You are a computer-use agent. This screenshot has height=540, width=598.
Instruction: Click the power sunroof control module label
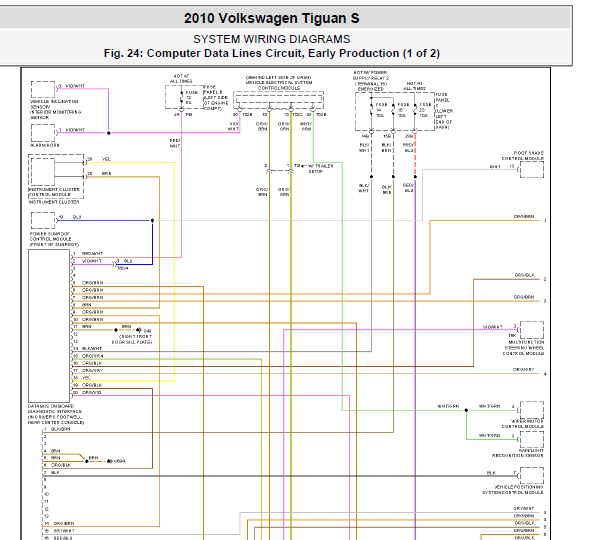click(54, 239)
